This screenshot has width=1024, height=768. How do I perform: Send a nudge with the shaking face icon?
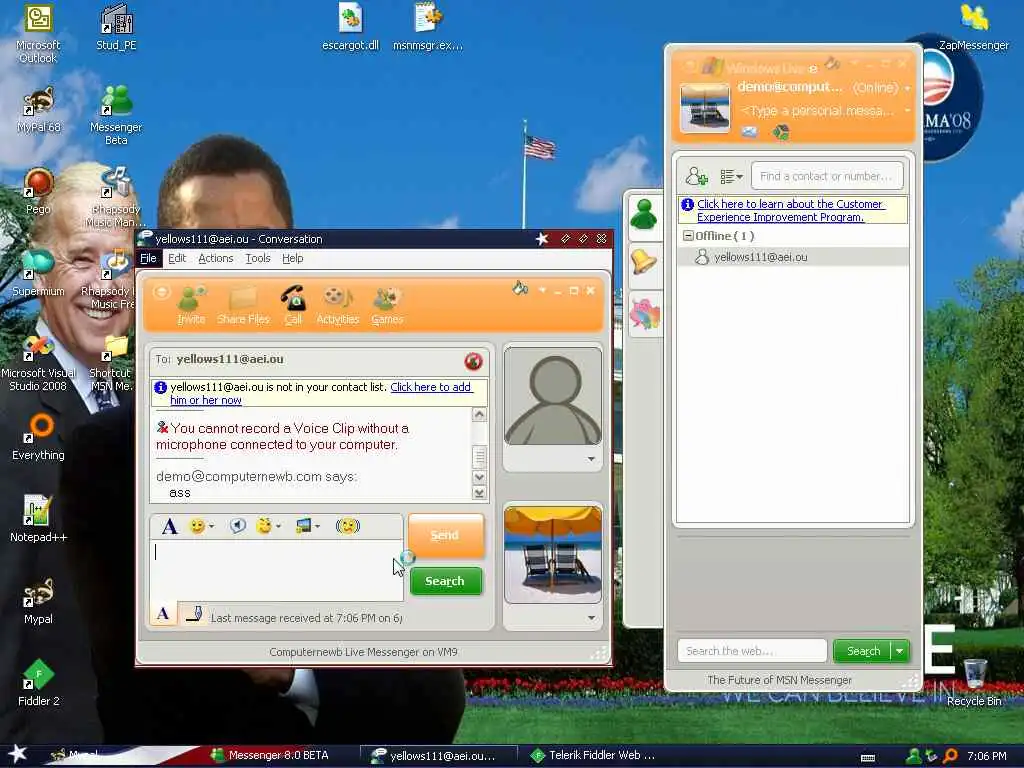347,526
